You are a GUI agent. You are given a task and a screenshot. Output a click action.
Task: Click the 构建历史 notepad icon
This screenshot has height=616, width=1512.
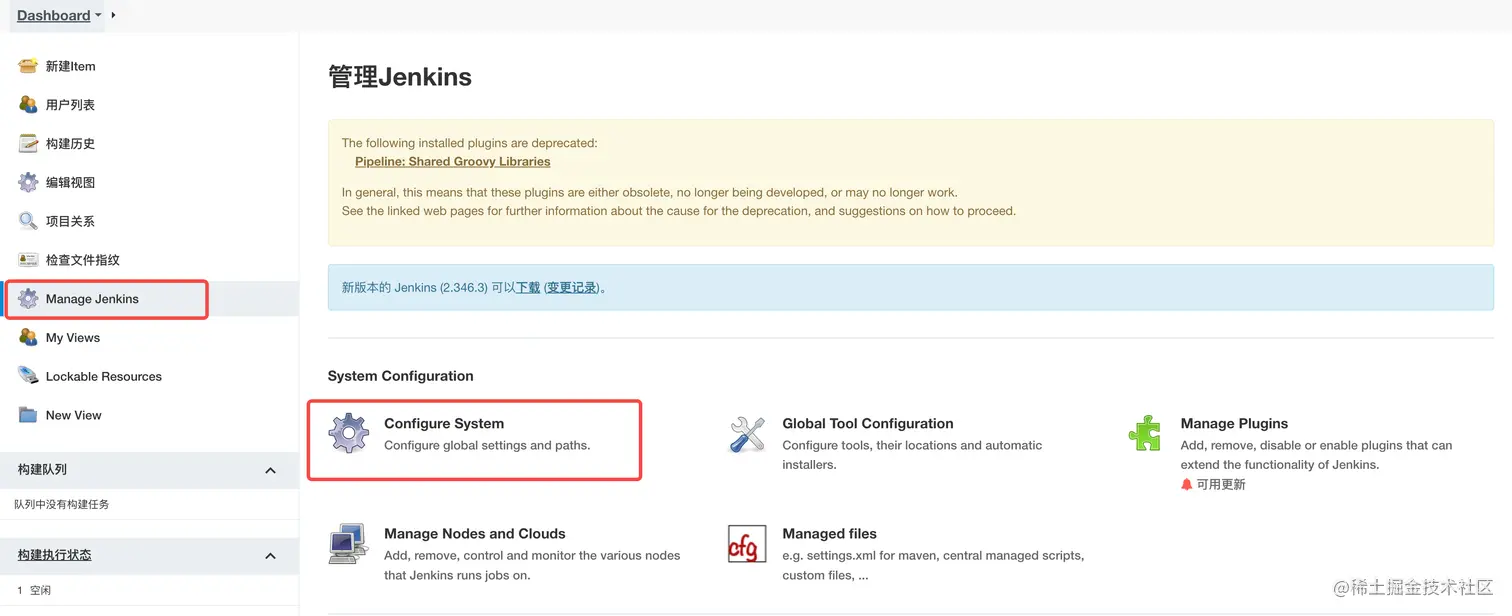coord(28,144)
